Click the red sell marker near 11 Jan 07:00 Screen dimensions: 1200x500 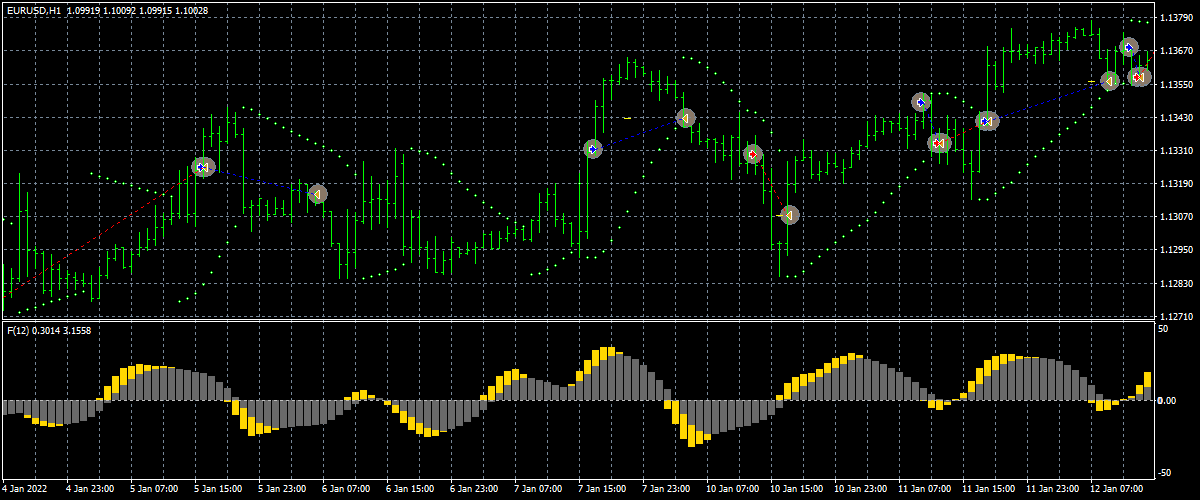(938, 143)
